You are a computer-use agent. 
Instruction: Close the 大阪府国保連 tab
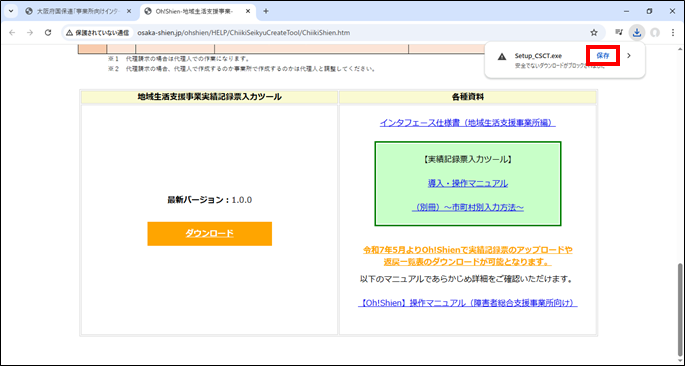pos(129,11)
